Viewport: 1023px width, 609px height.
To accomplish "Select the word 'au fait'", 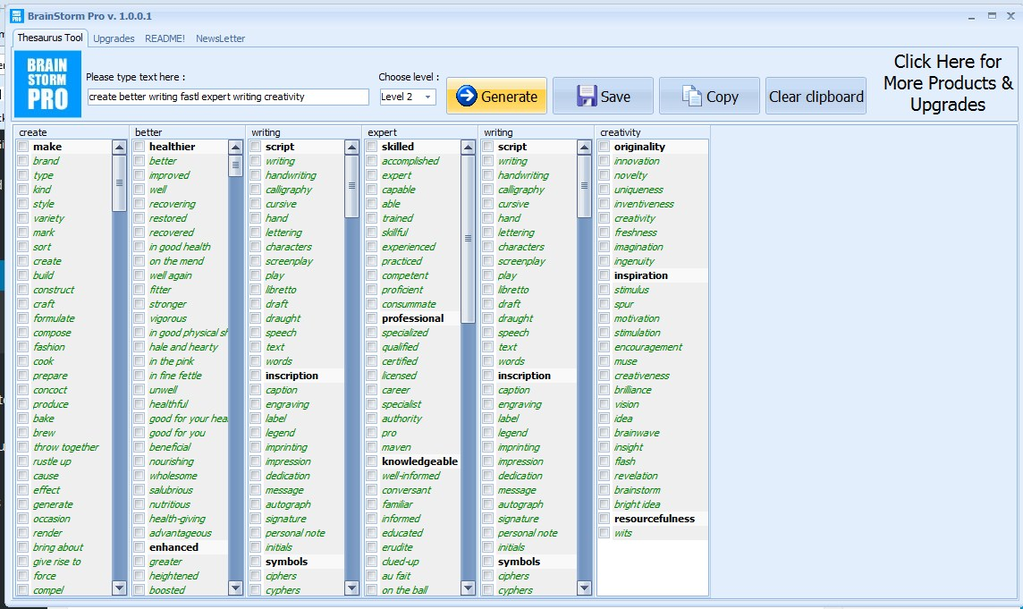I will [x=396, y=576].
